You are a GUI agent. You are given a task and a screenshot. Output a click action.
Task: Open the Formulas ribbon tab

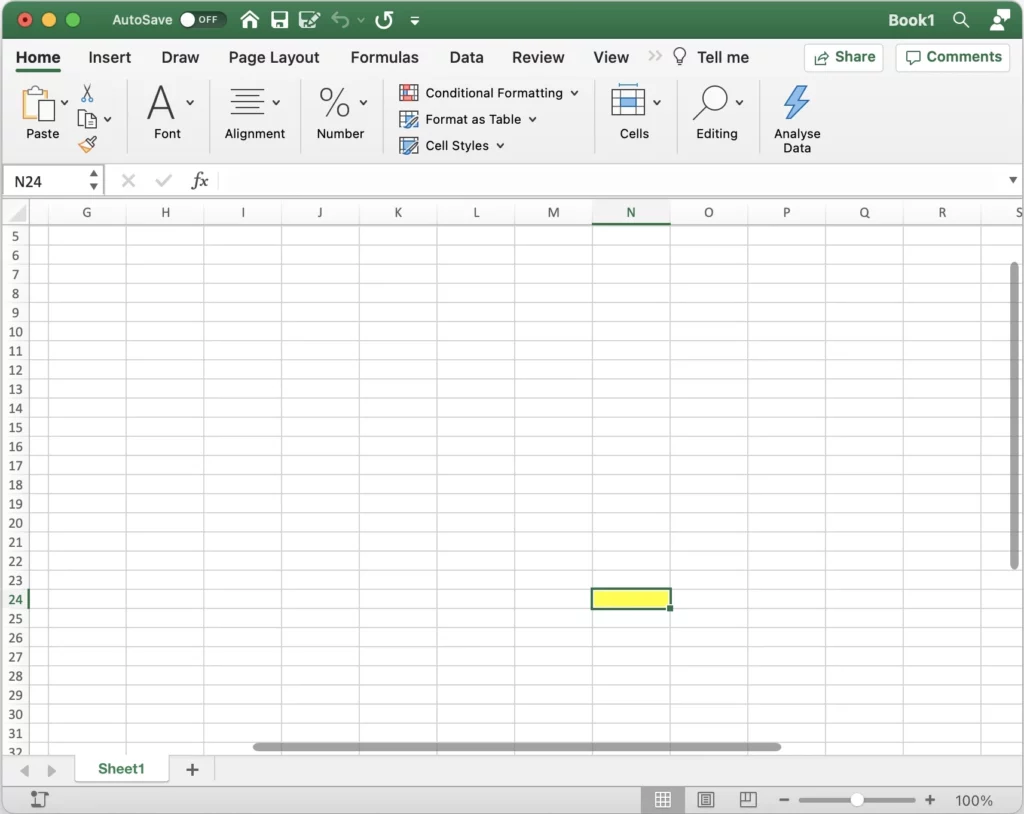pyautogui.click(x=384, y=57)
